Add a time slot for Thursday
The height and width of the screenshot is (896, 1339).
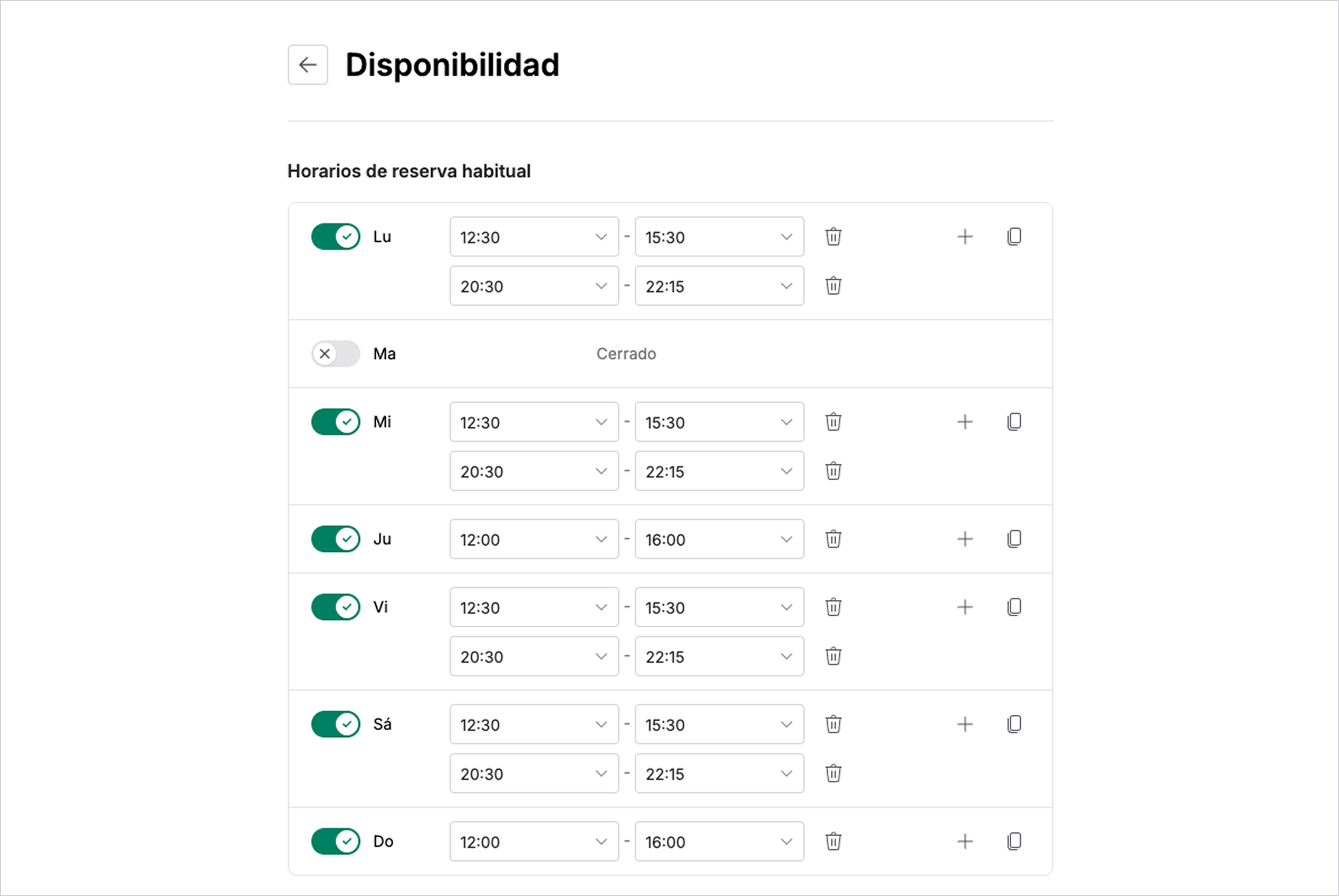pyautogui.click(x=965, y=539)
